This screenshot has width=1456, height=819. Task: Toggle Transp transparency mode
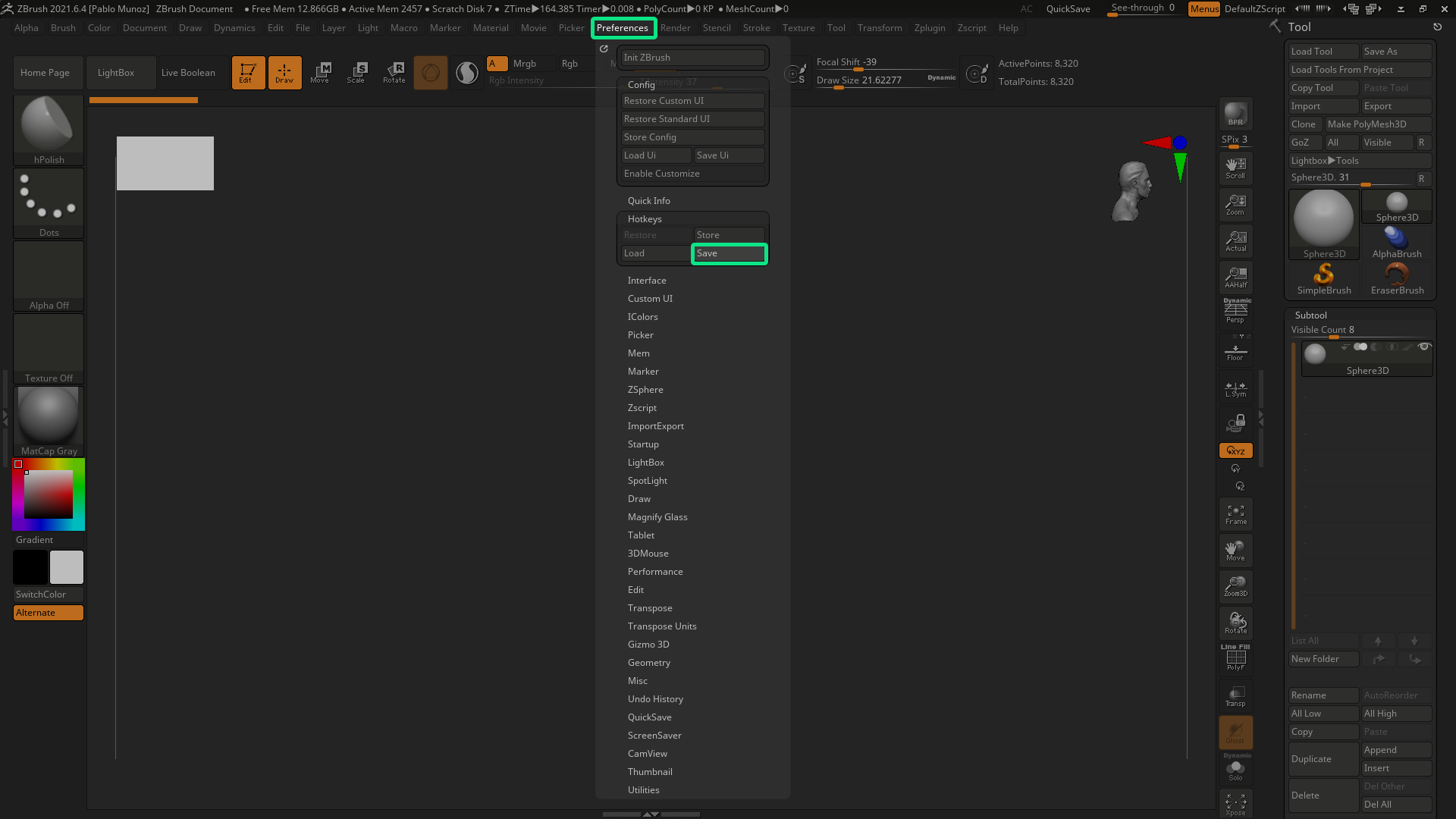1235,695
